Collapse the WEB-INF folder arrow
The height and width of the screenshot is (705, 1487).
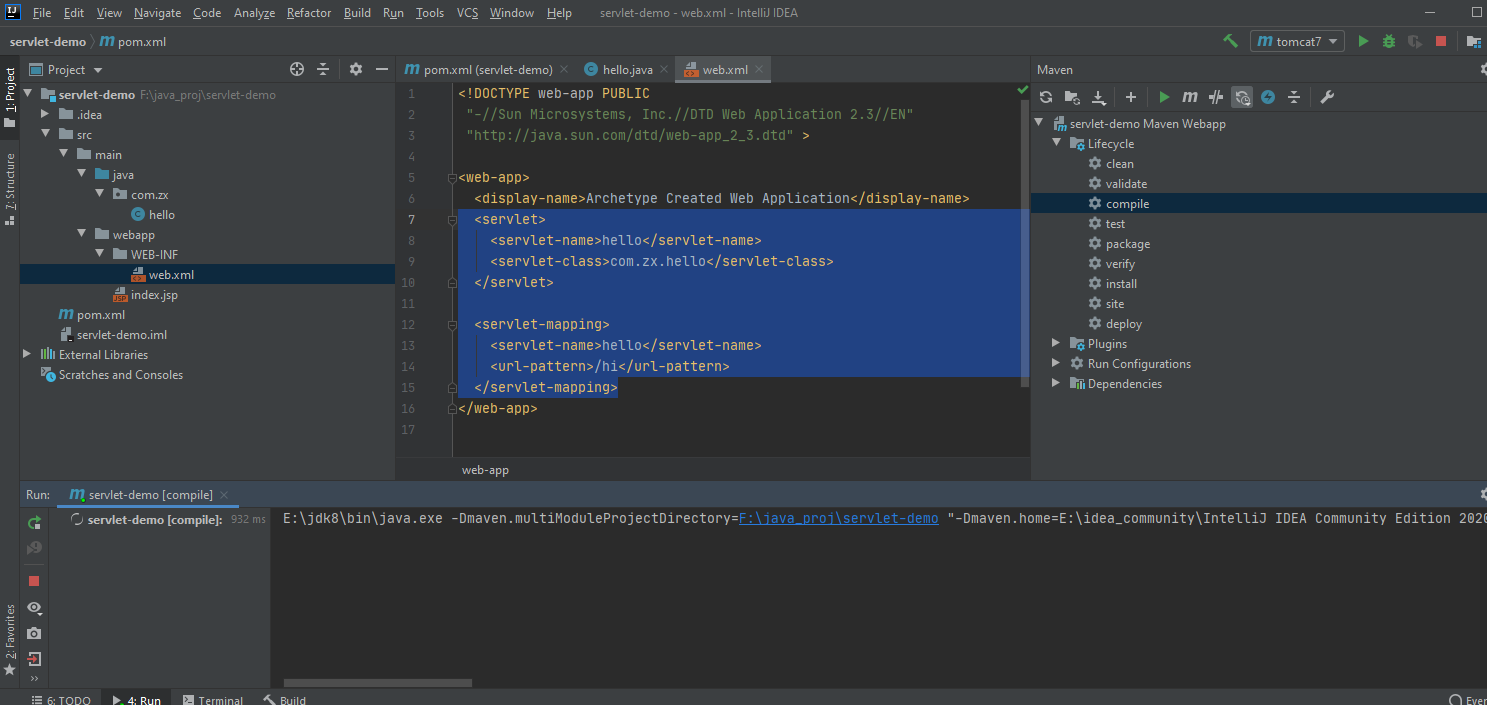98,255
